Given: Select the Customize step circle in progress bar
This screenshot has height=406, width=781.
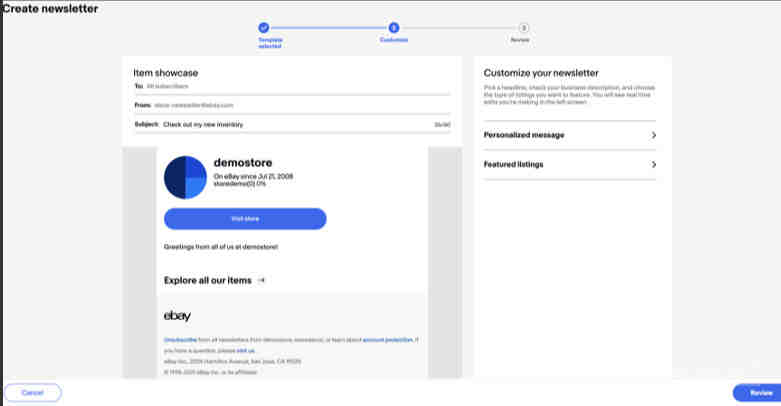Looking at the screenshot, I should [393, 28].
